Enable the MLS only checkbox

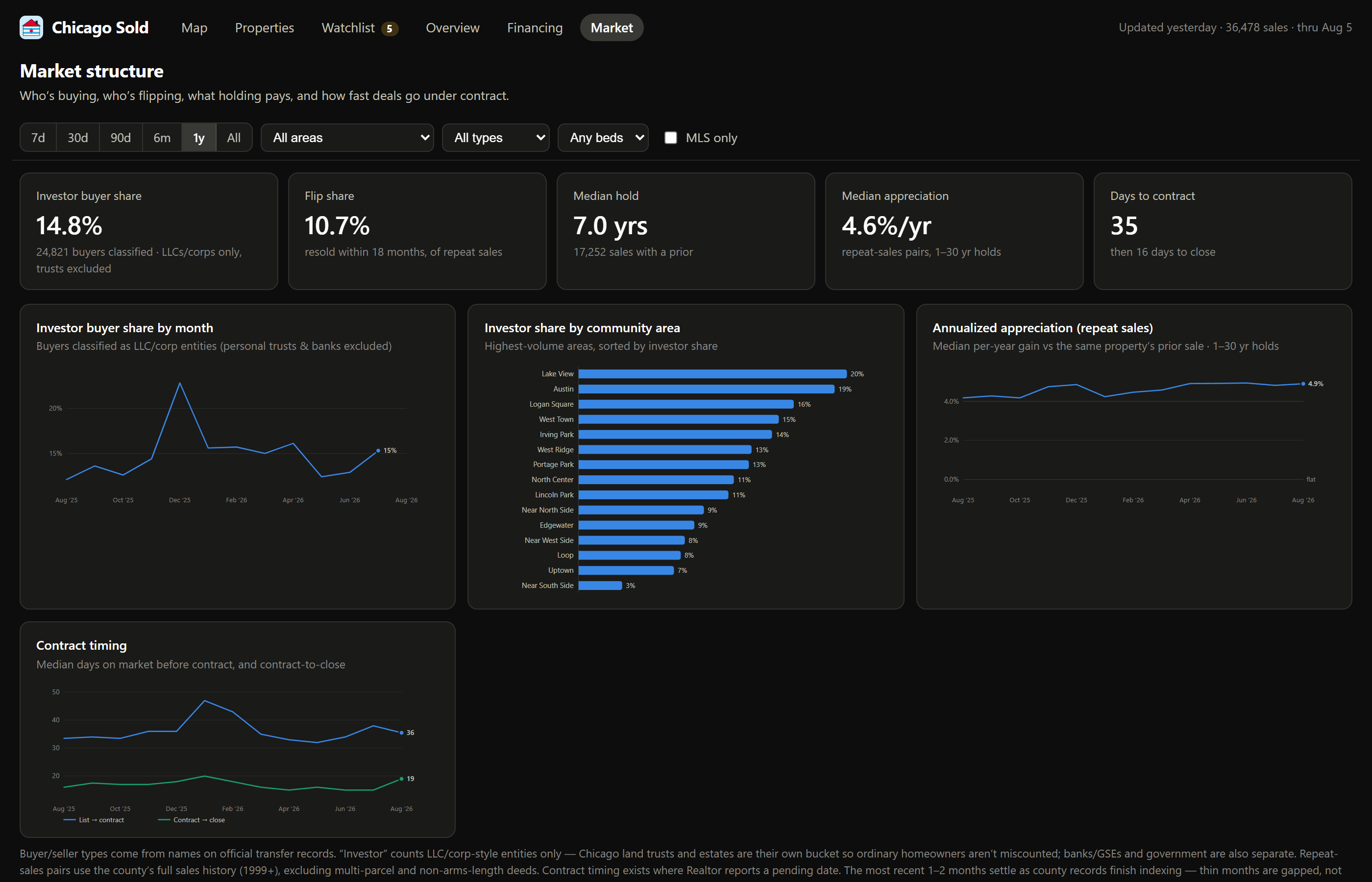tap(670, 138)
